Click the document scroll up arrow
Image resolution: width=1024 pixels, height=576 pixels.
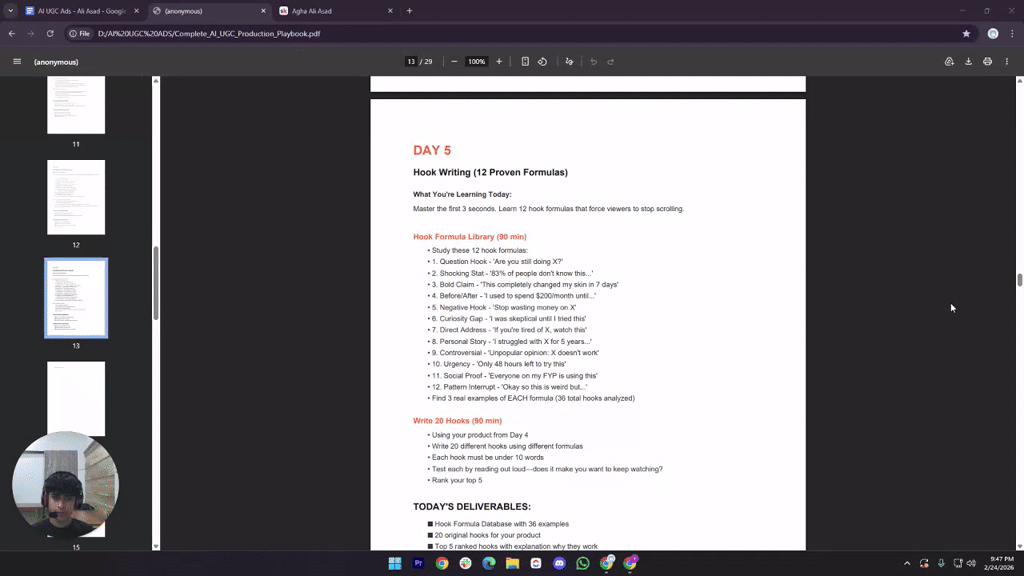(1019, 80)
